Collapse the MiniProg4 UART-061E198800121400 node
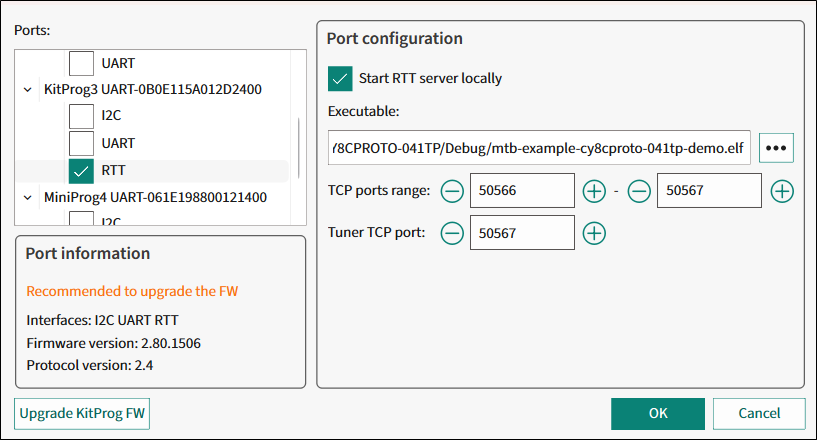Viewport: 817px width, 440px height. [x=28, y=198]
